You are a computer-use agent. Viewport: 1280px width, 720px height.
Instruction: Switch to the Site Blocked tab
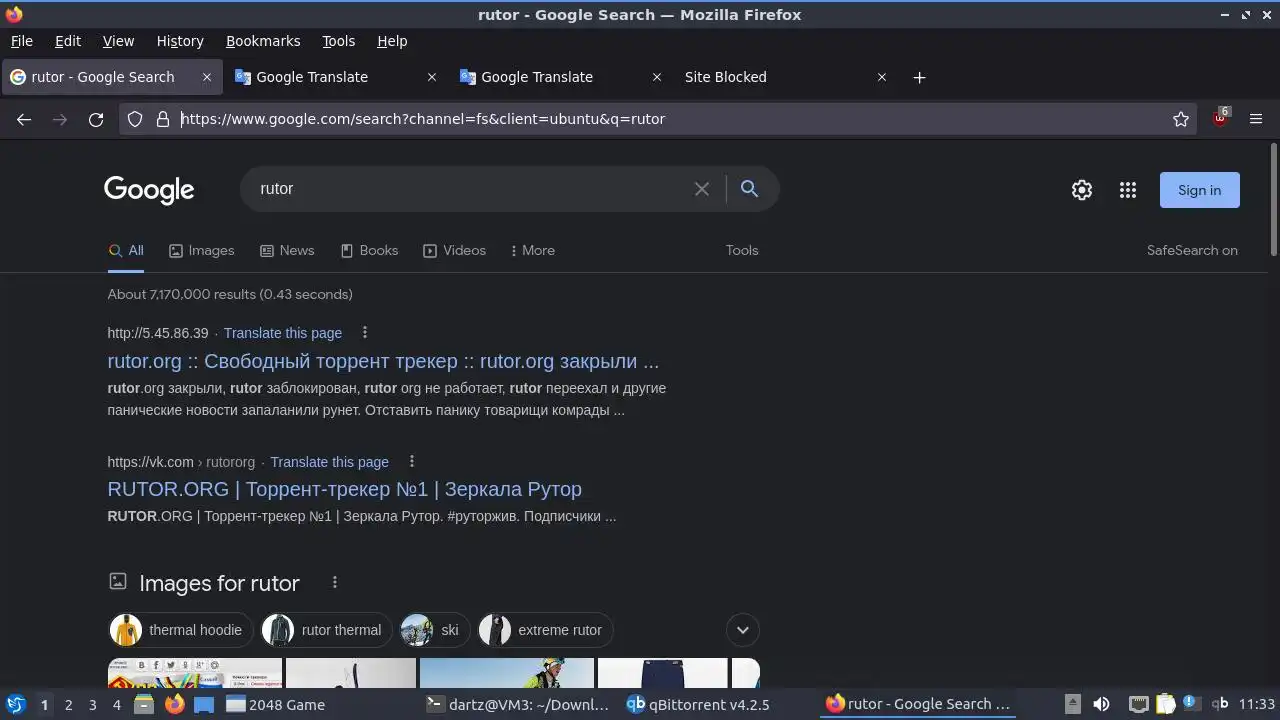point(785,77)
